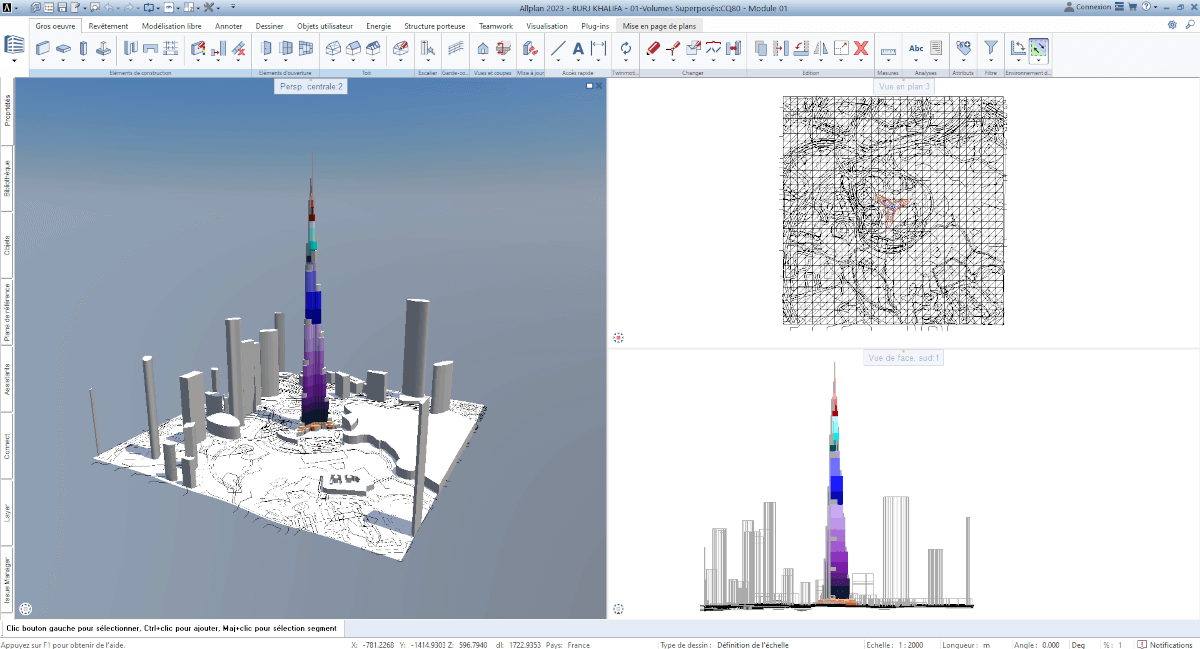Screen dimensions: 1200x649
Task: Open the Annoter ribbon tab
Action: click(229, 26)
